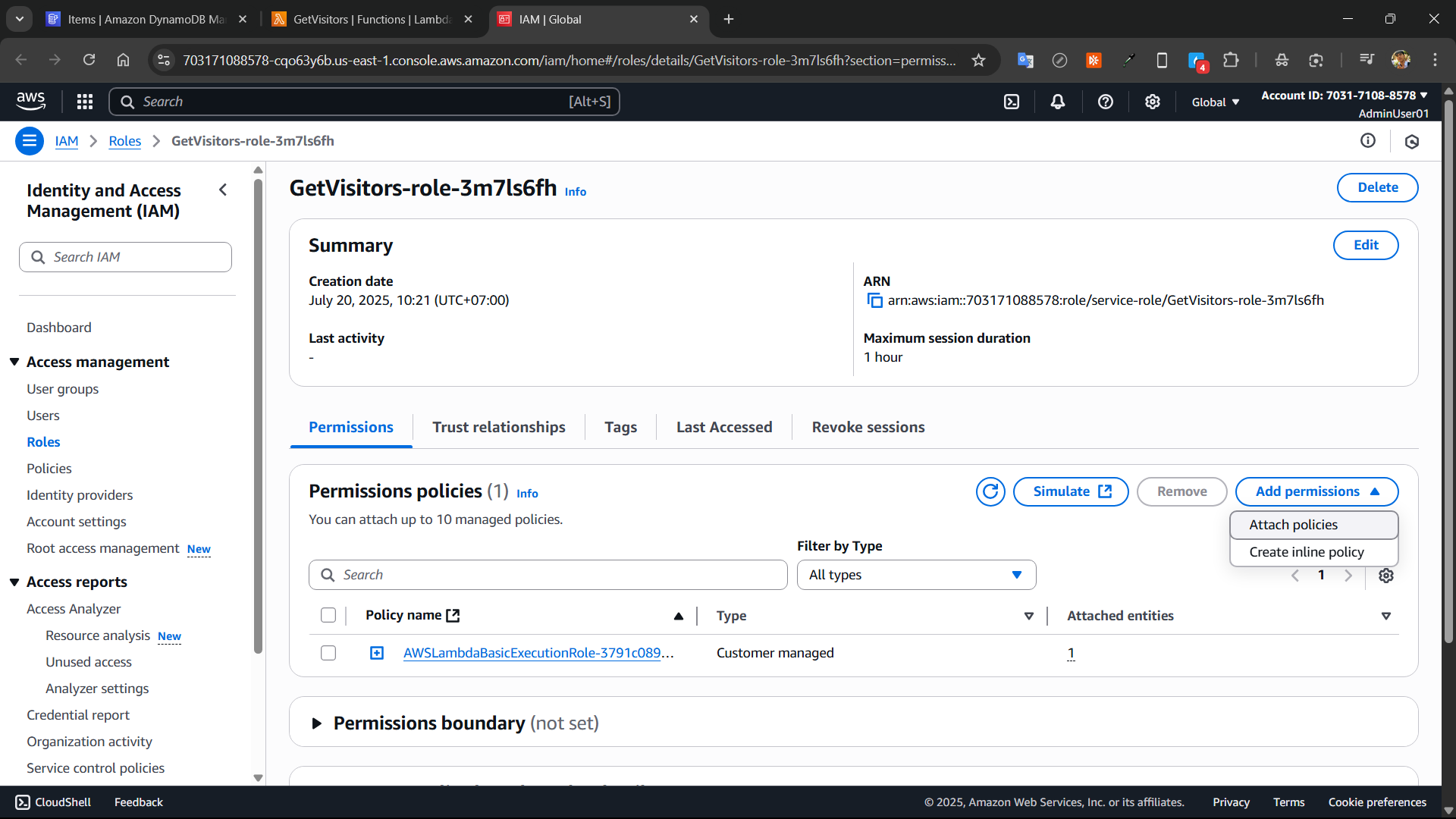Collapse the IAM sidebar with the chevron
Screen dimensions: 1456x819
(x=223, y=190)
